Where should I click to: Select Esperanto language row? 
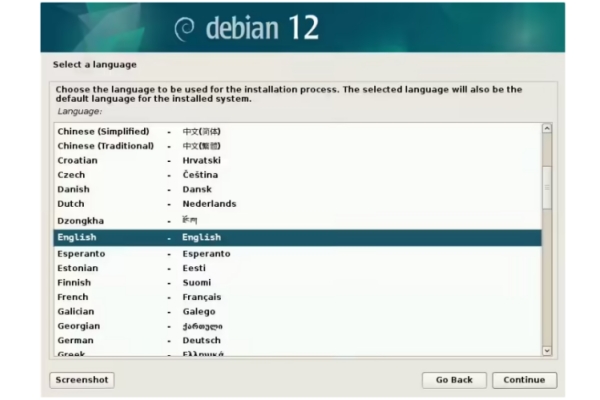(x=298, y=254)
